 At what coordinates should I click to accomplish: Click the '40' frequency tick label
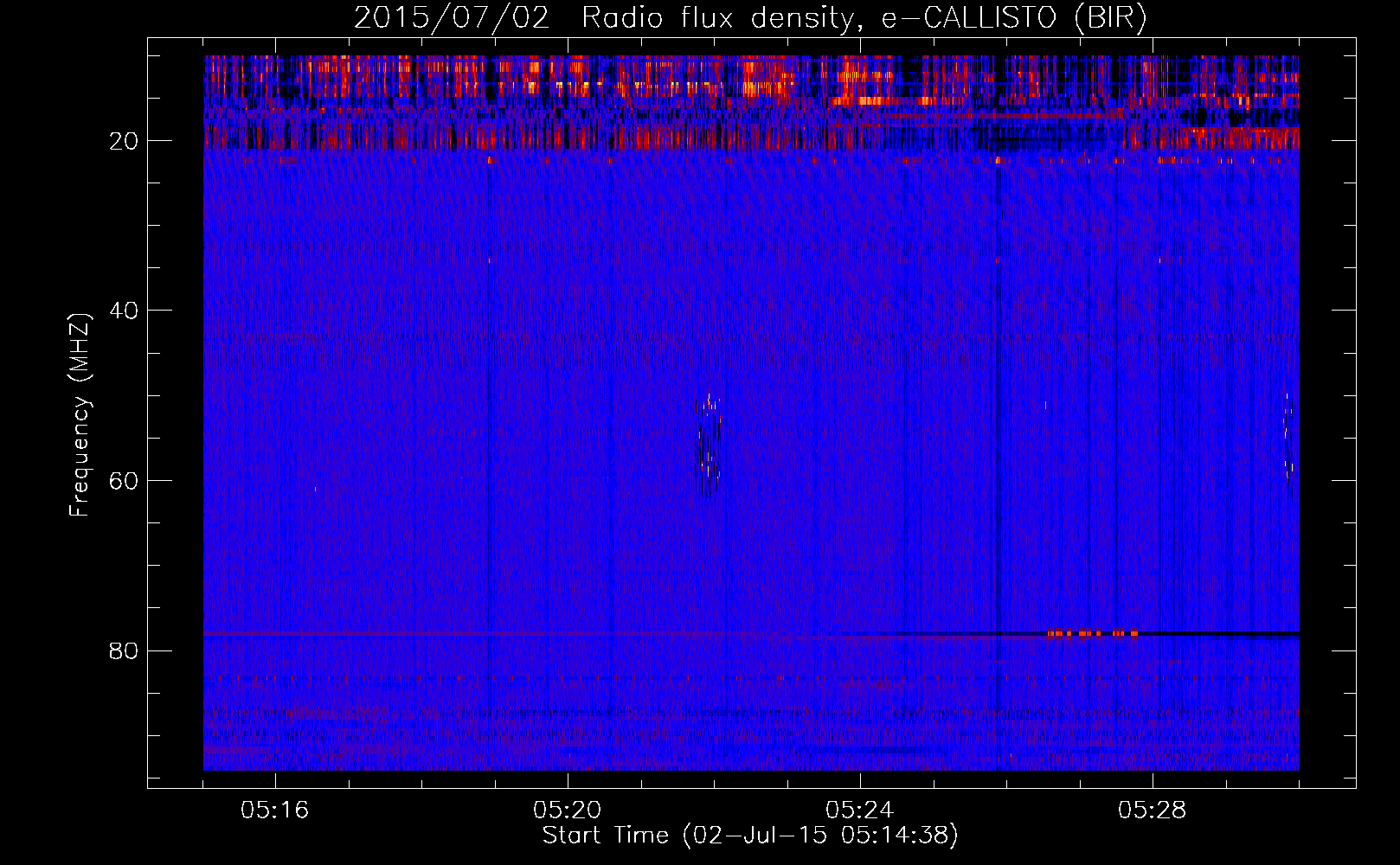click(125, 311)
